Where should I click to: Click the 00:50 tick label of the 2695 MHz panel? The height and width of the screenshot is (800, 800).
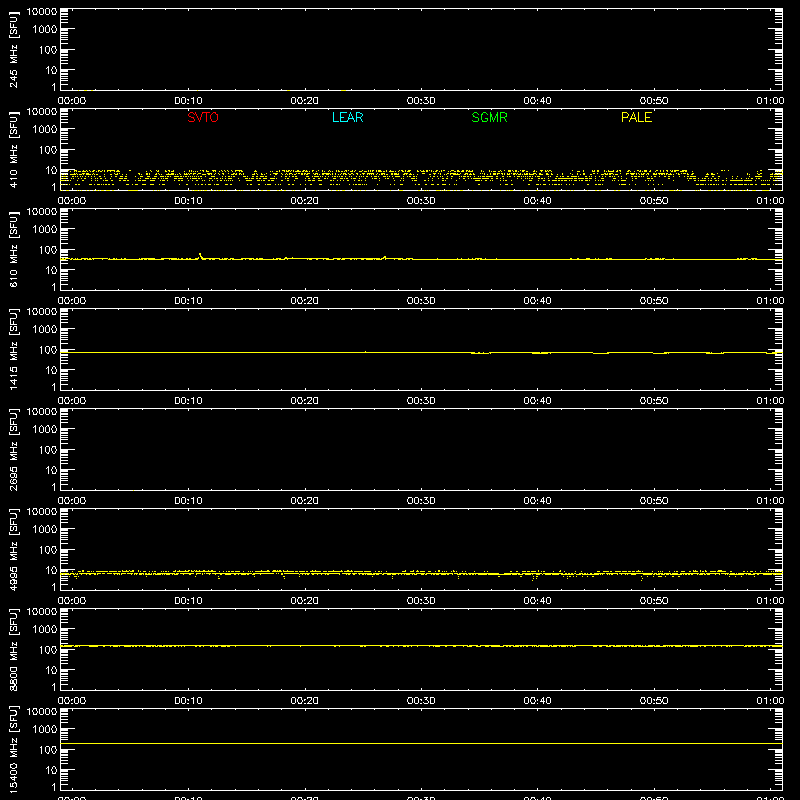click(654, 501)
